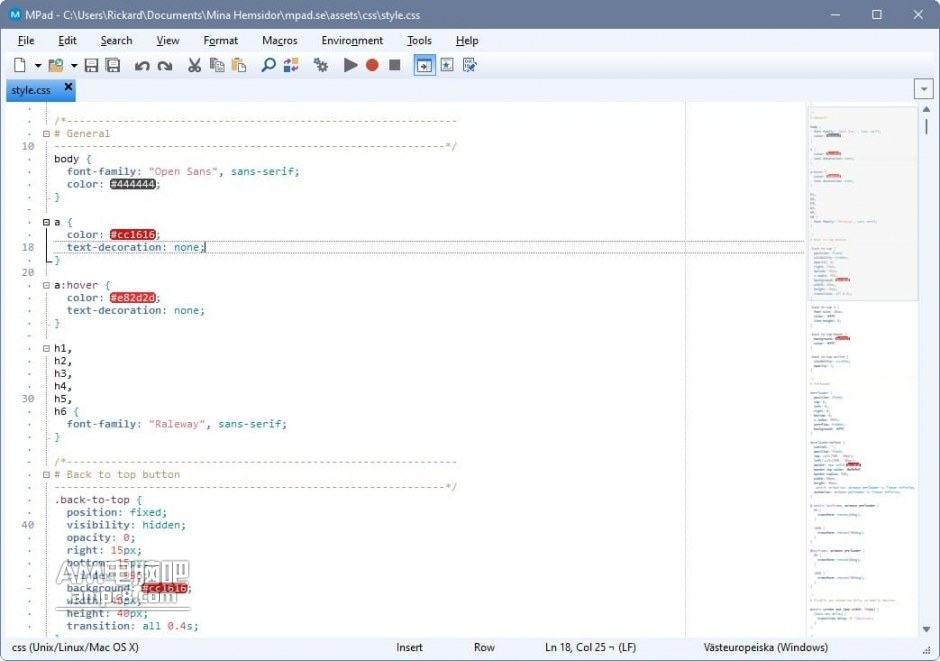Click the #cc1616 color in 'a' rule

[132, 234]
